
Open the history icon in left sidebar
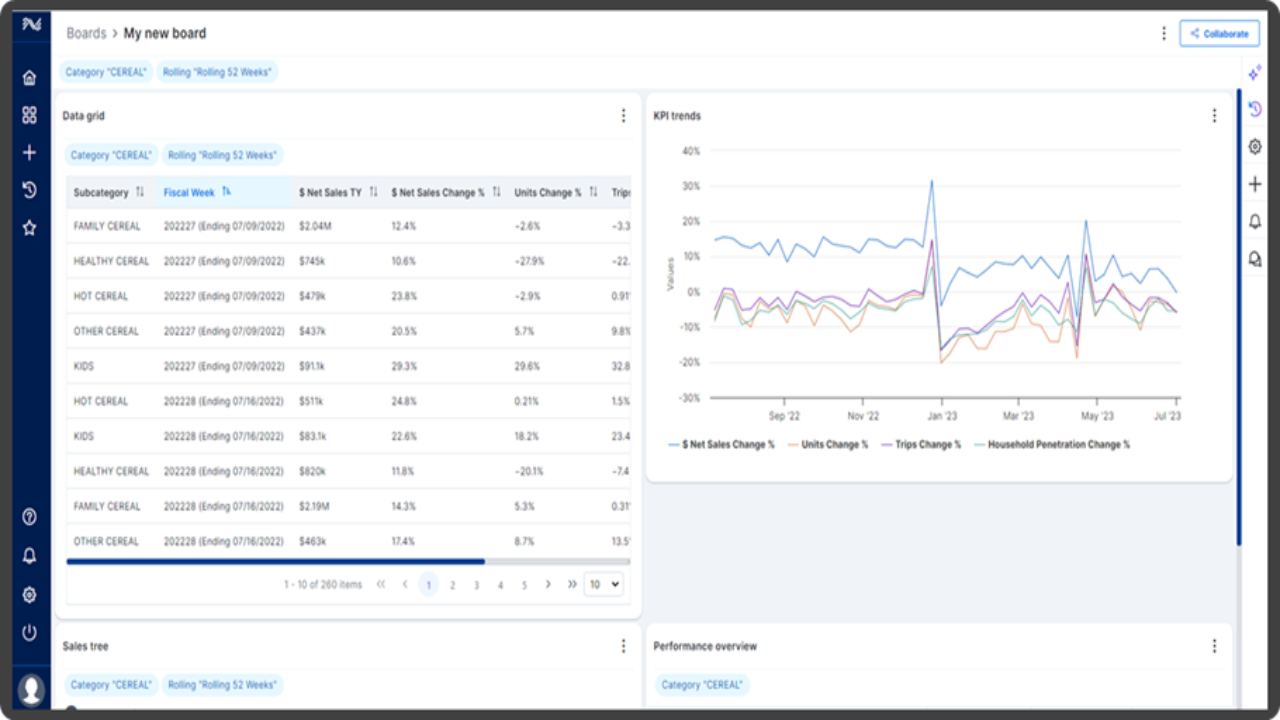pos(29,190)
